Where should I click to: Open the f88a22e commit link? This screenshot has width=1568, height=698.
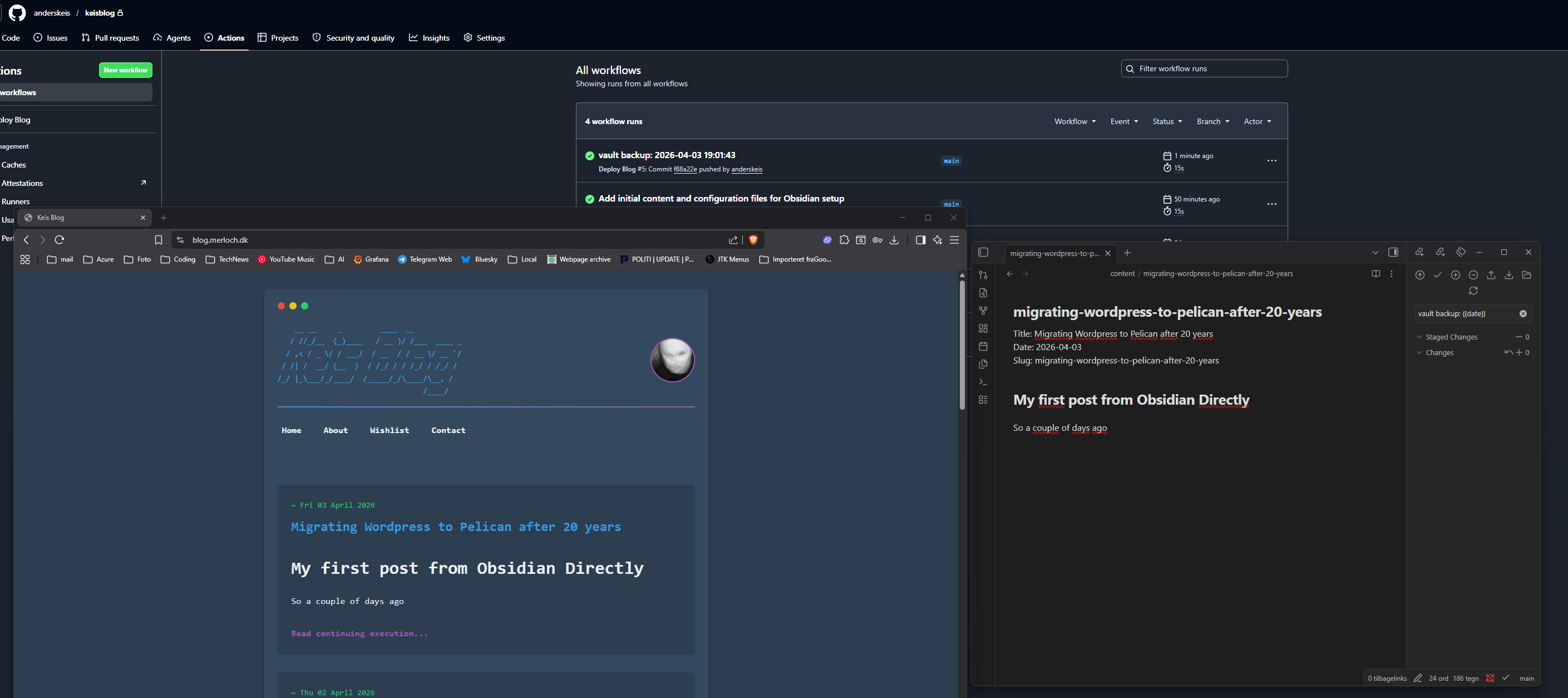[x=685, y=169]
